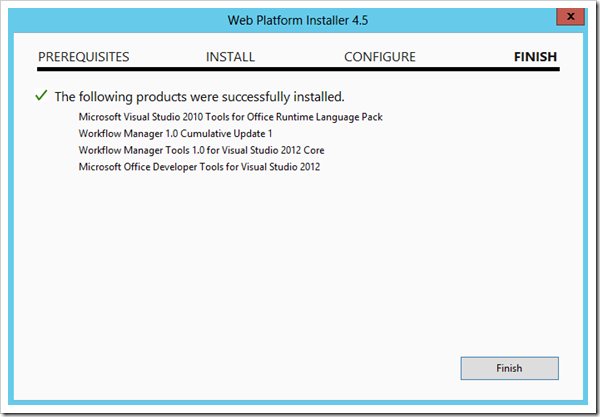Click the separator line under step headers
Image resolution: width=600 pixels, height=417 pixels.
298,72
